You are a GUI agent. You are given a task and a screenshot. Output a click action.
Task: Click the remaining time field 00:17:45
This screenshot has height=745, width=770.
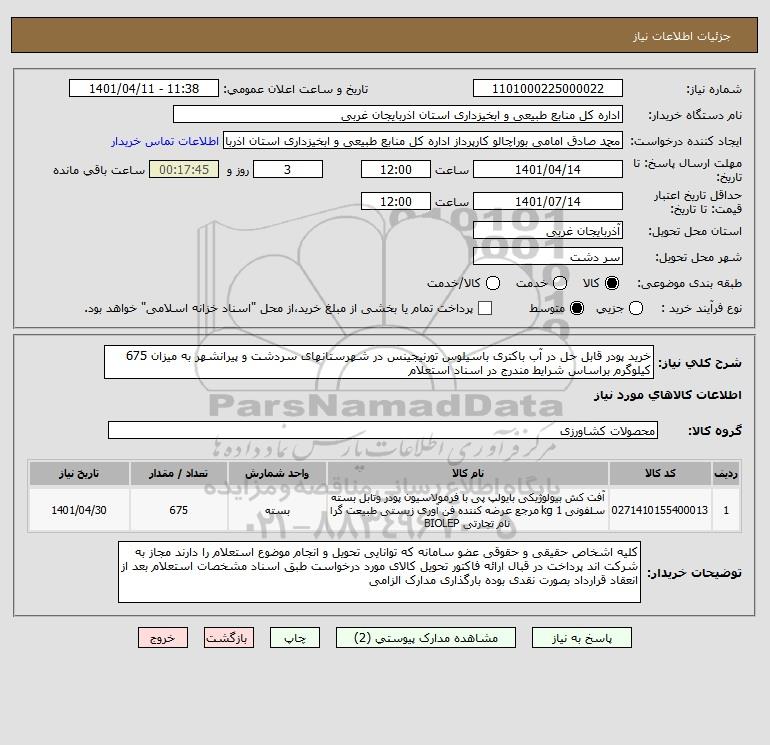[x=184, y=170]
